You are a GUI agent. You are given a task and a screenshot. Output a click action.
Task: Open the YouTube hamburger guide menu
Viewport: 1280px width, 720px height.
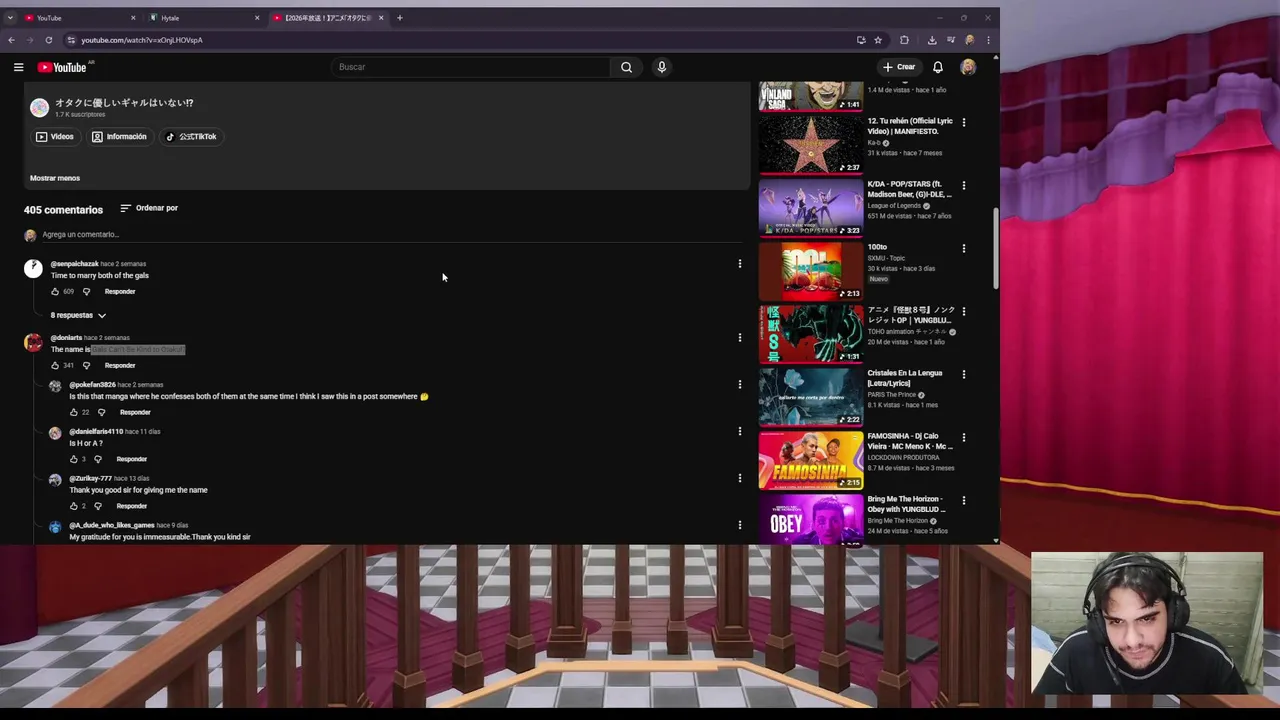[x=18, y=67]
